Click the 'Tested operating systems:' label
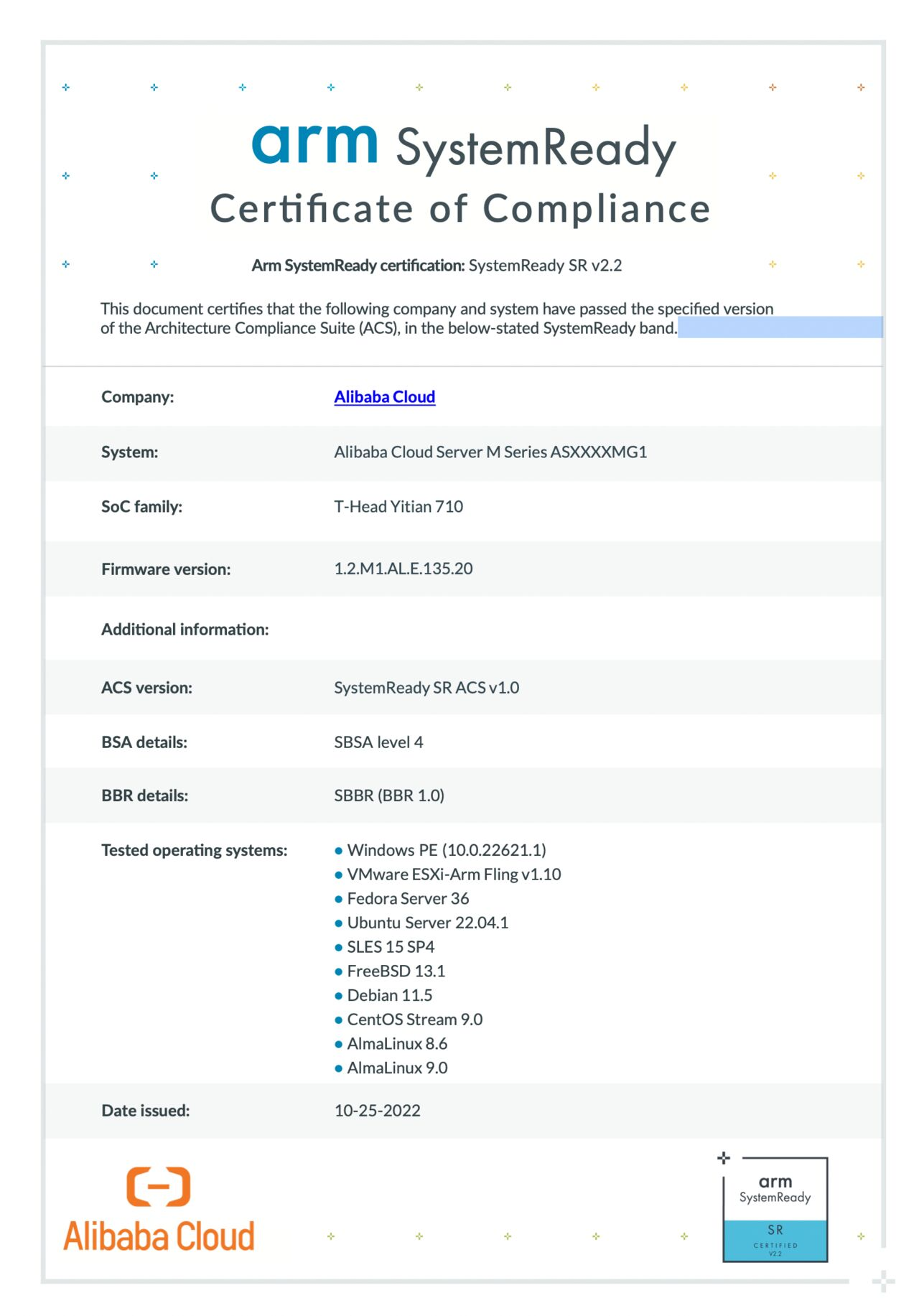The width and height of the screenshot is (919, 1316). tap(195, 850)
